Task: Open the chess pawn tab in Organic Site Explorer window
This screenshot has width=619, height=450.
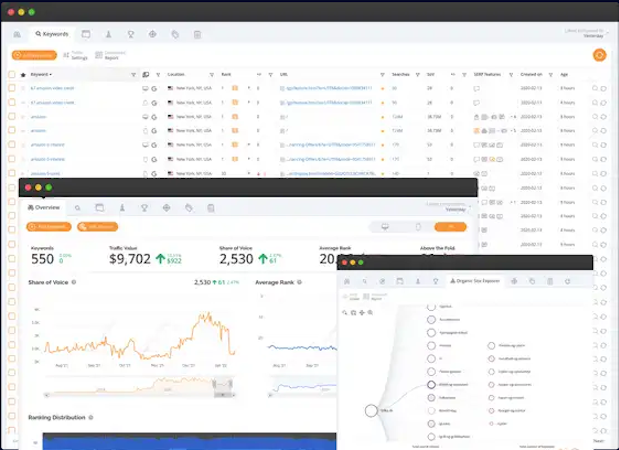Action: pyautogui.click(x=418, y=281)
